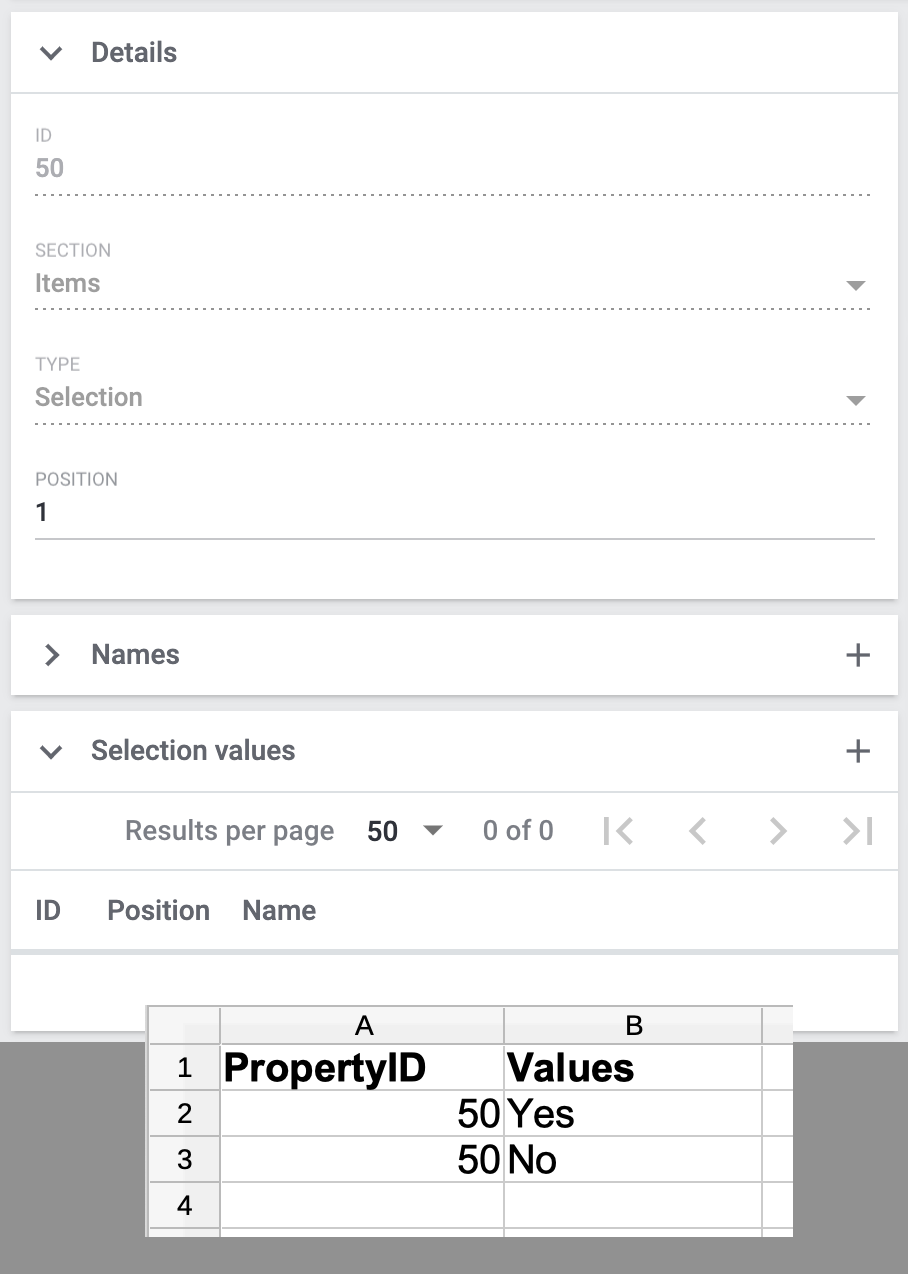Open the Type dropdown showing Selection
The height and width of the screenshot is (1274, 908).
pos(452,398)
